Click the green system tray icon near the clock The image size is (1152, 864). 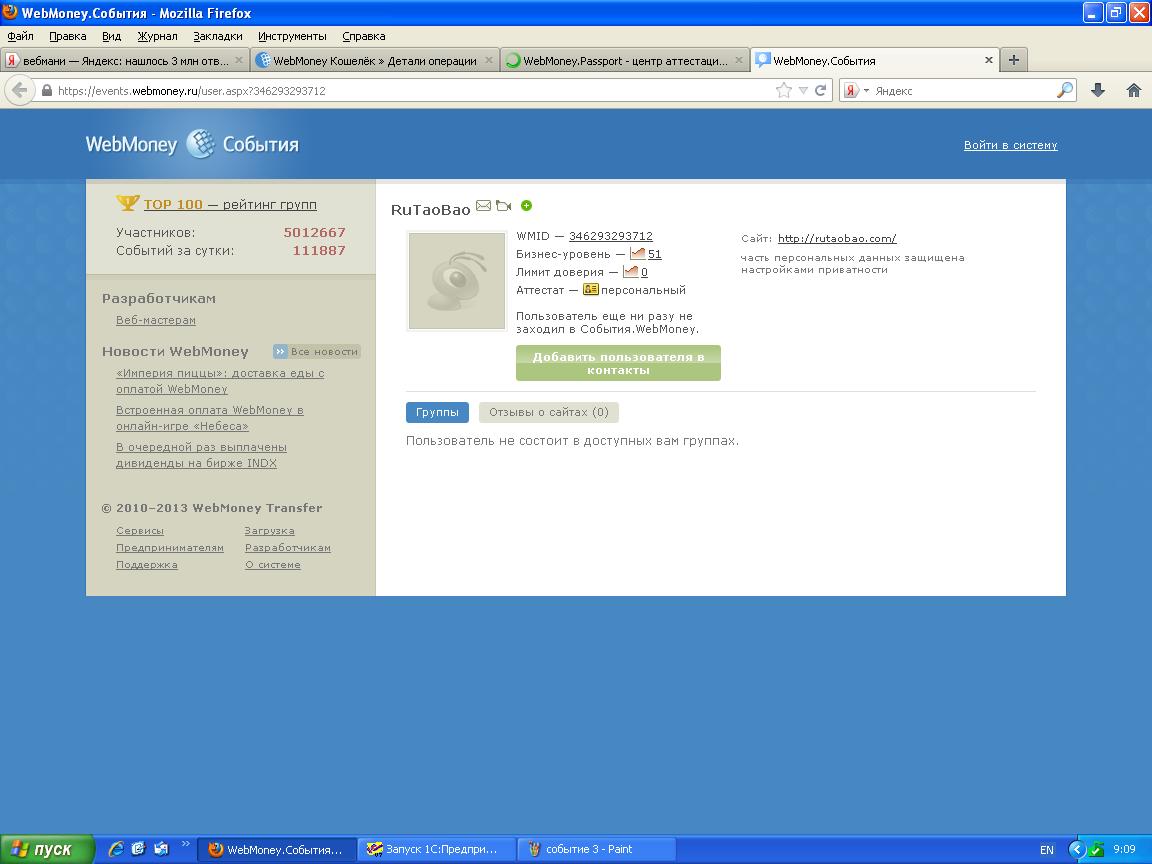coord(1096,849)
